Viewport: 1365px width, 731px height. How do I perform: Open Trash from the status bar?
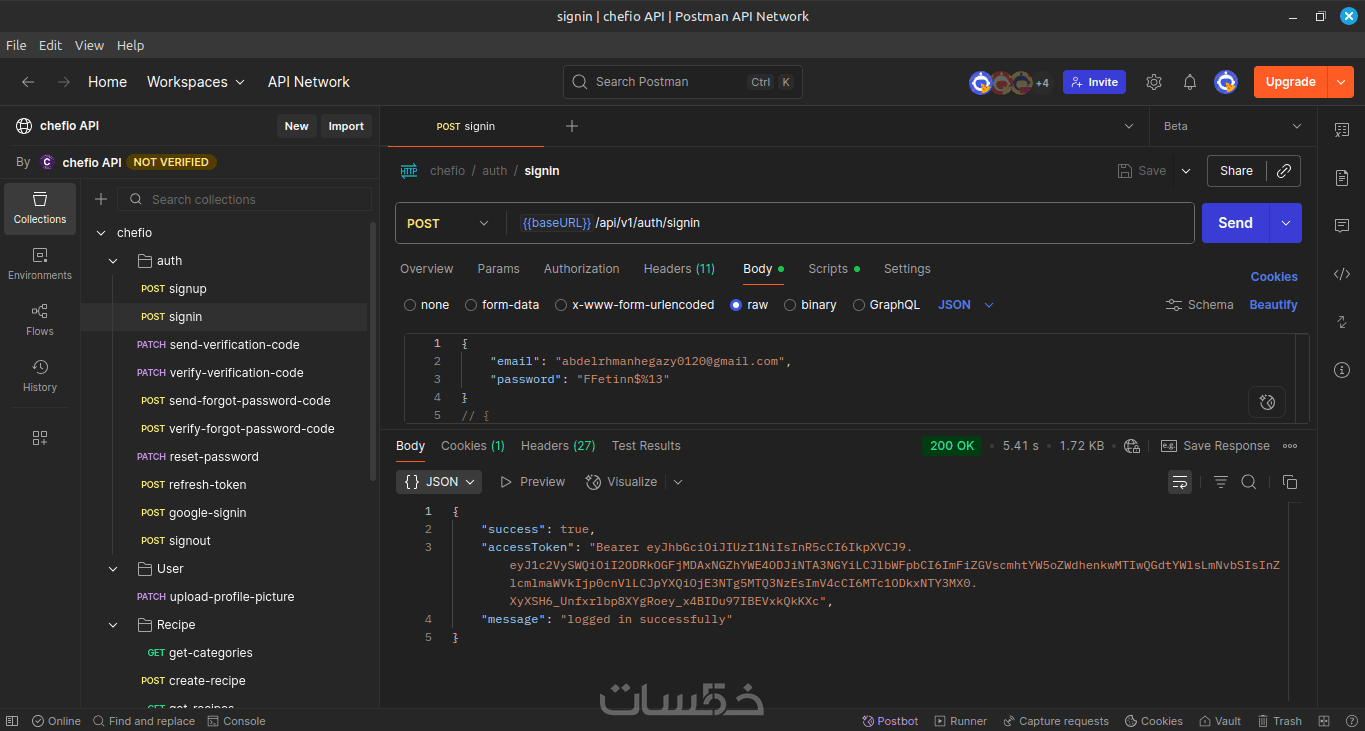tap(1279, 721)
